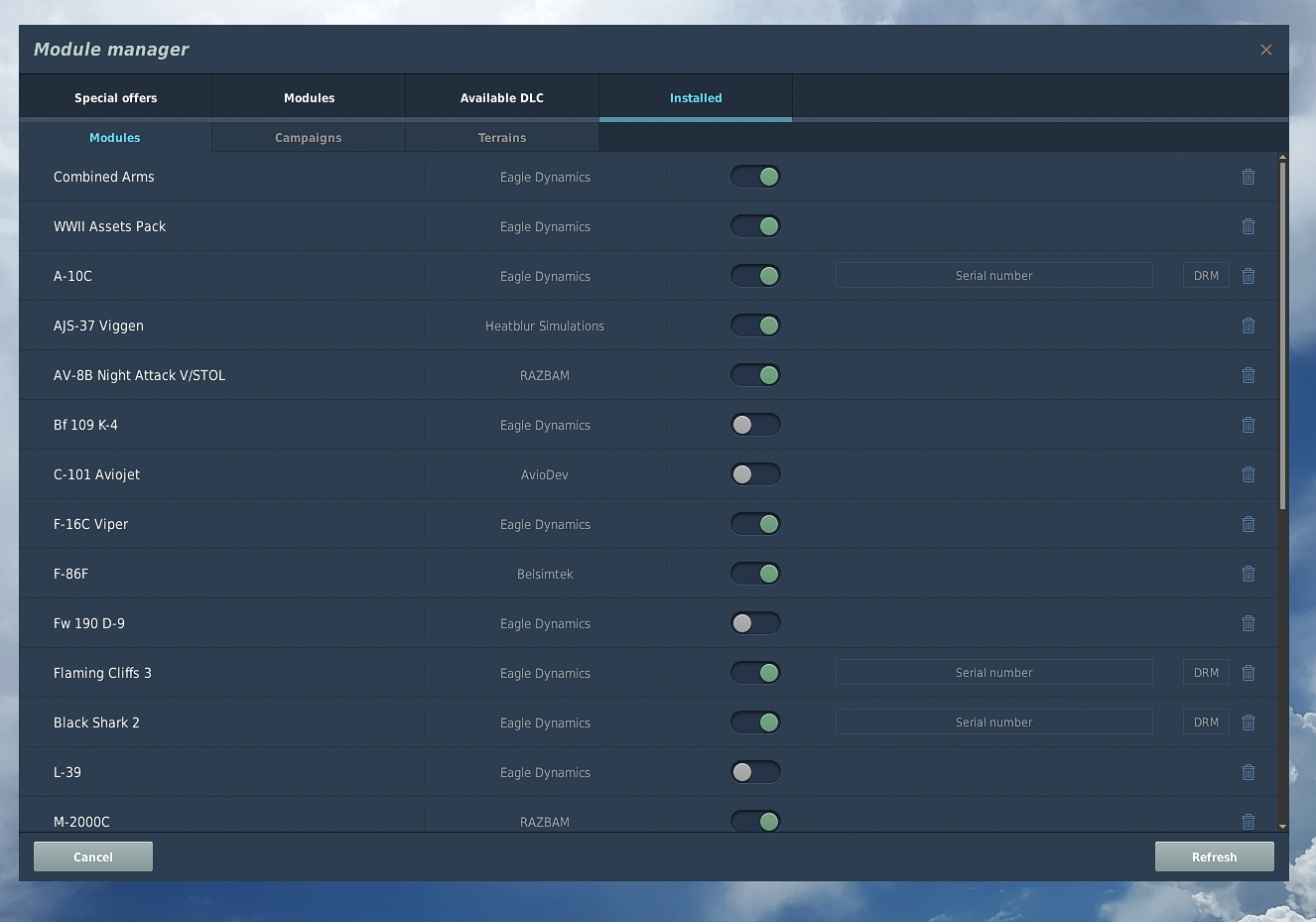Click trash icon in AJS-37 Viggen row
This screenshot has width=1316, height=922.
pyautogui.click(x=1249, y=326)
